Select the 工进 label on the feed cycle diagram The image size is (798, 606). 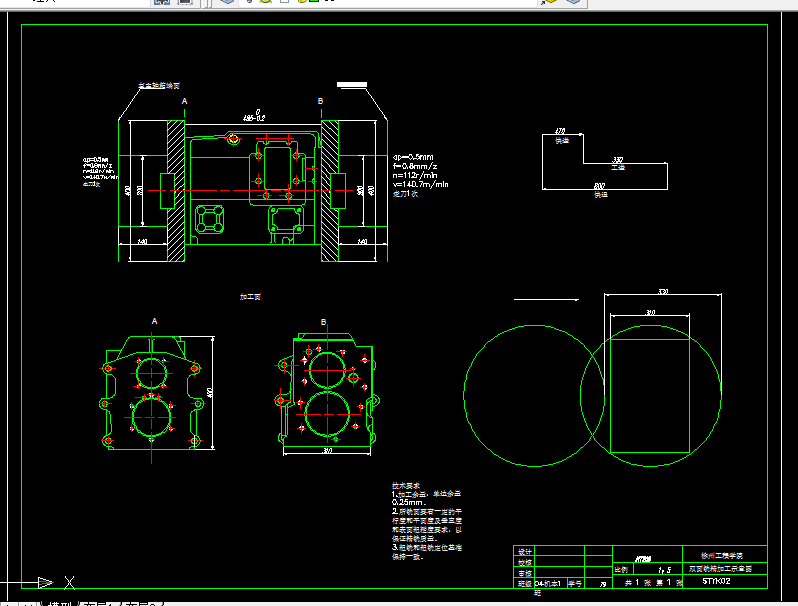pyautogui.click(x=617, y=167)
